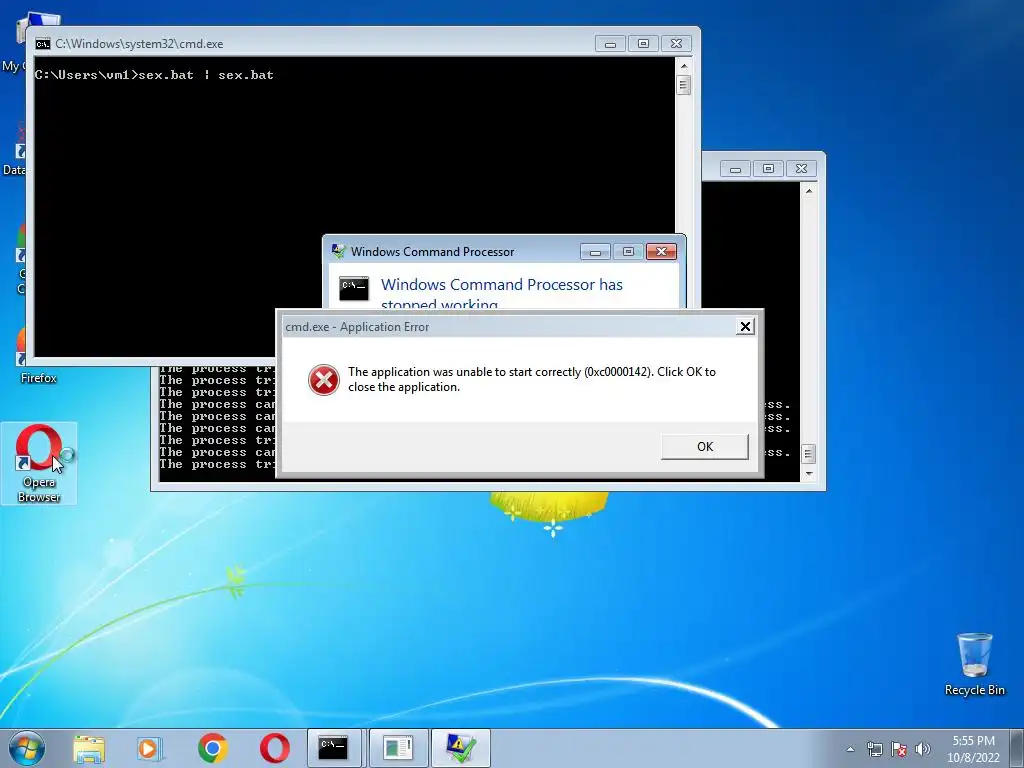1024x768 pixels.
Task: Open the network status tray icon
Action: pyautogui.click(x=874, y=749)
